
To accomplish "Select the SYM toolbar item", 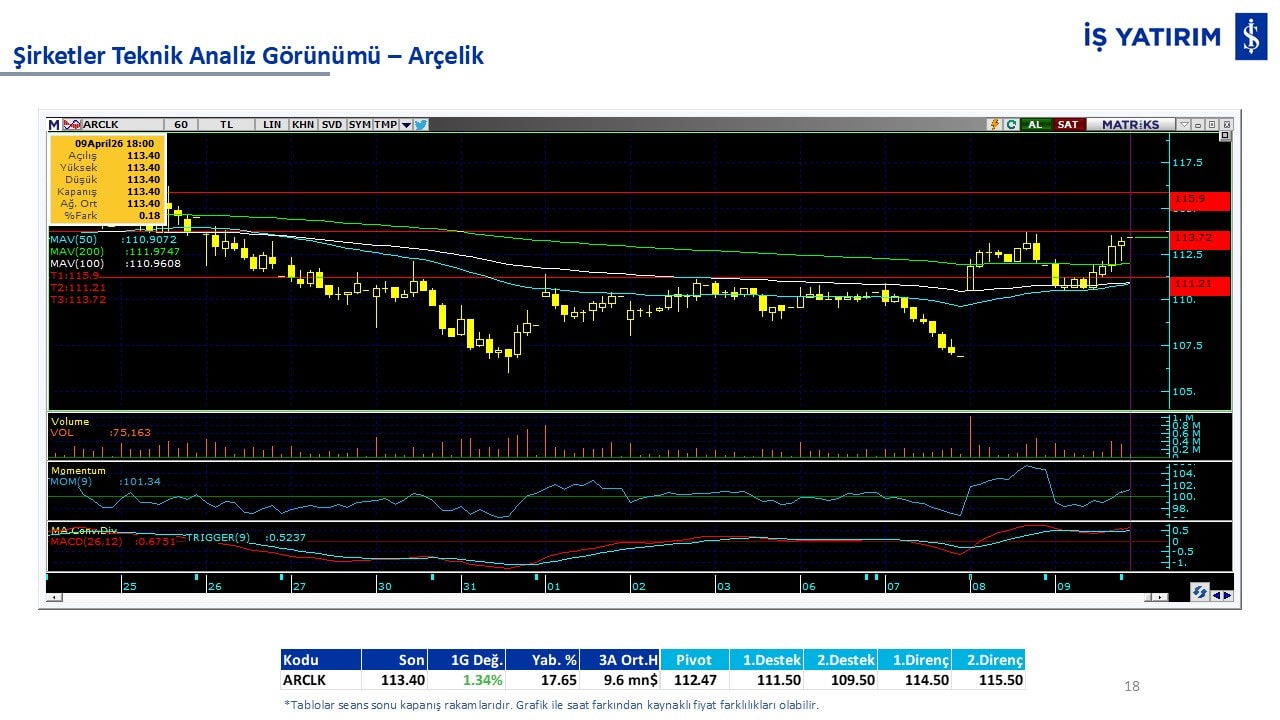I will click(x=360, y=125).
